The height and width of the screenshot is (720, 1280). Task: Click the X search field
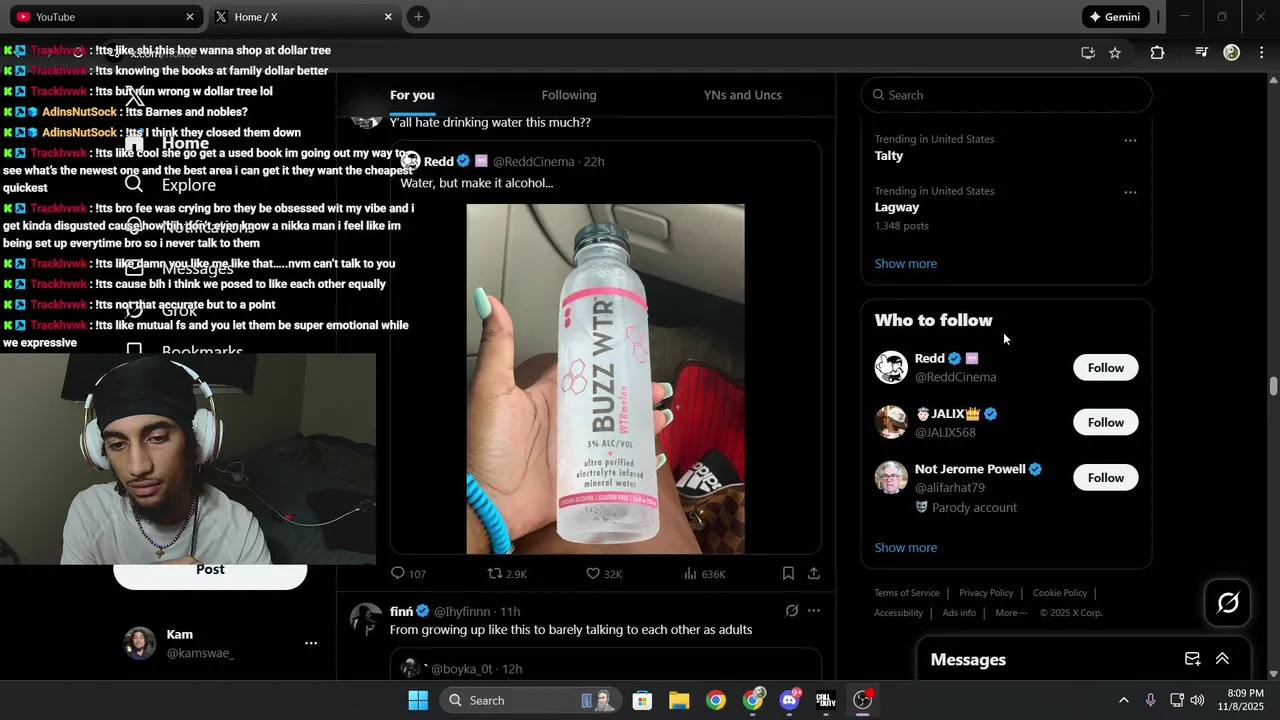pos(1006,95)
